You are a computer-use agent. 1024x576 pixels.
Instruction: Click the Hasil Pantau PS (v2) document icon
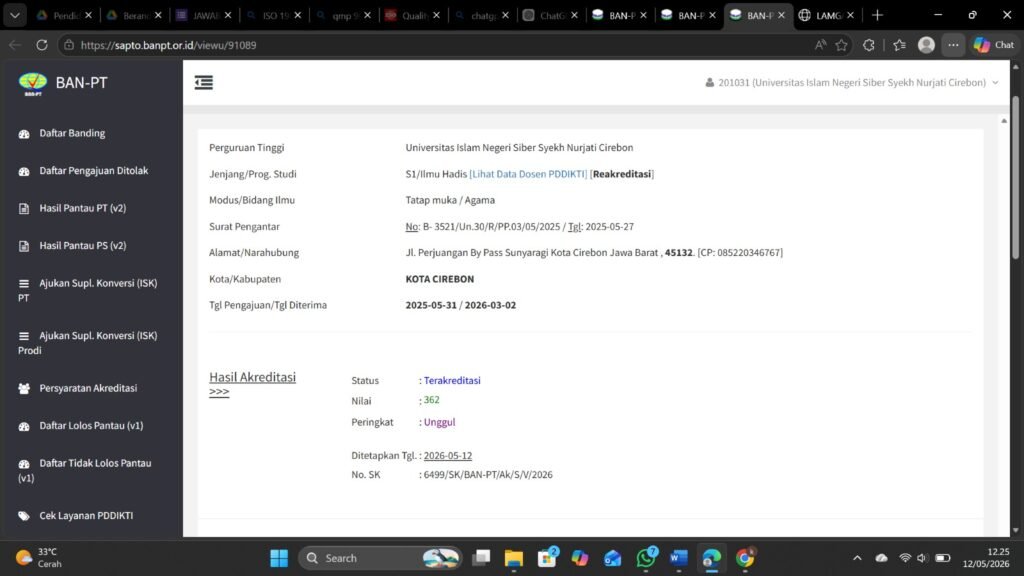[24, 246]
